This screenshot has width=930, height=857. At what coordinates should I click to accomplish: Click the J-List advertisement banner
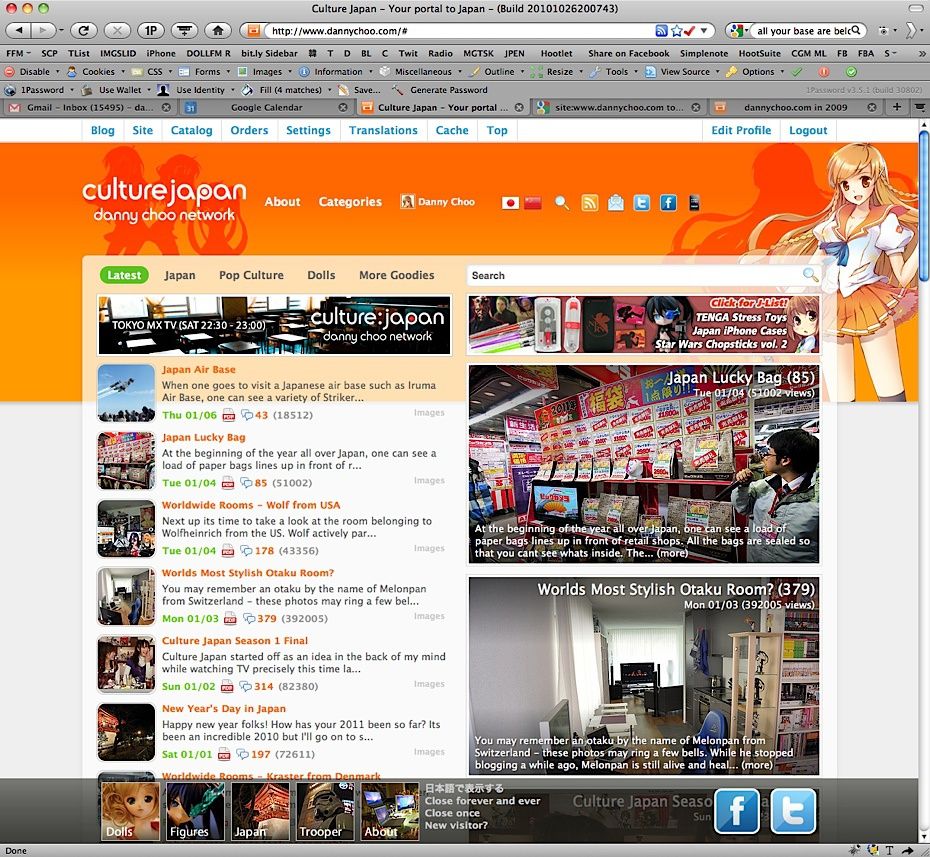point(644,325)
